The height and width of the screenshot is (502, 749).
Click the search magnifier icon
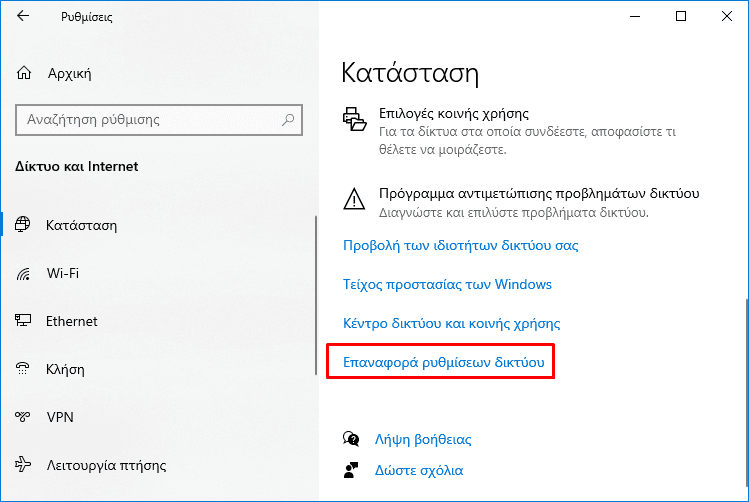(x=289, y=120)
